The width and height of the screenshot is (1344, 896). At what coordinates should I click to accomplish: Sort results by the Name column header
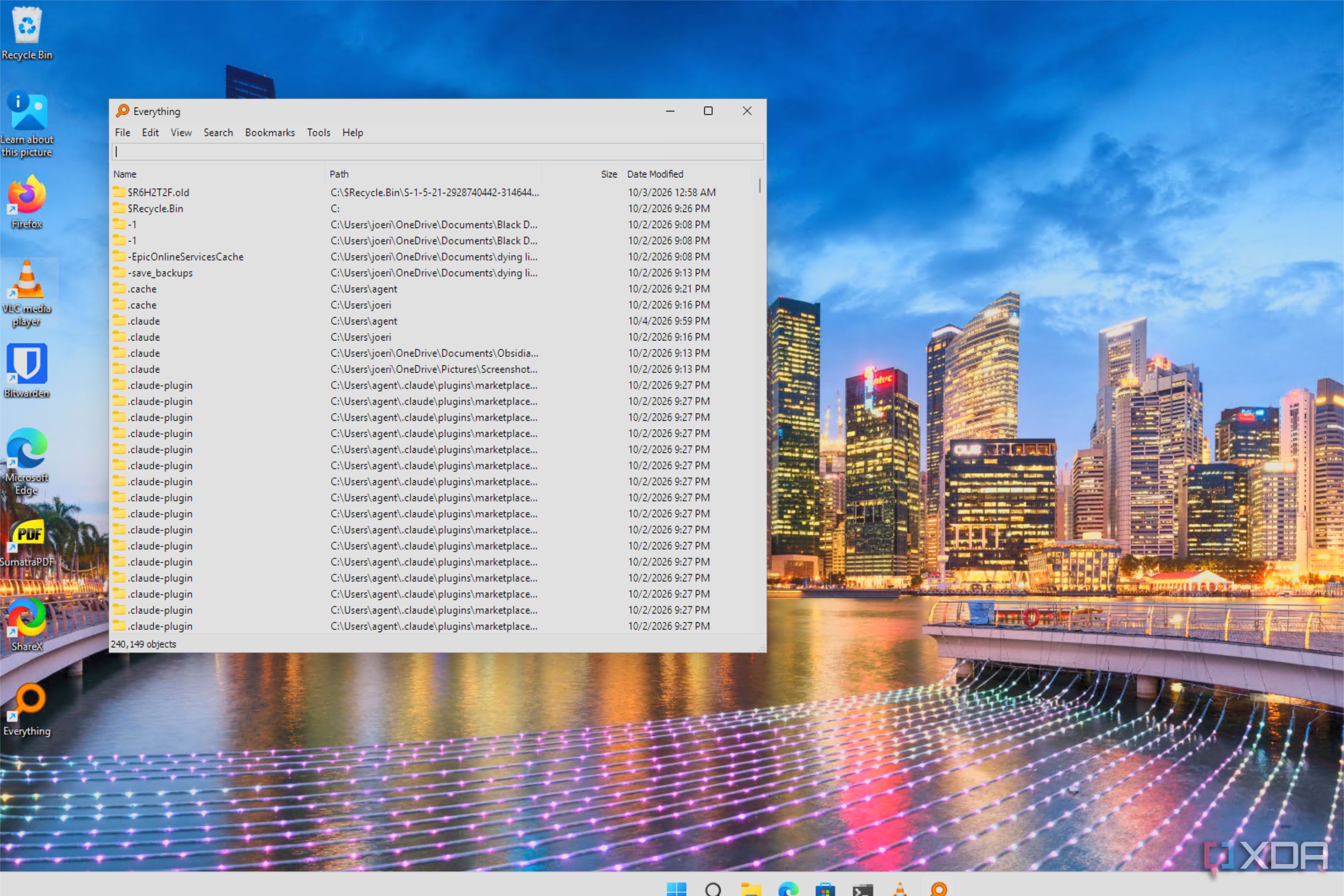pyautogui.click(x=217, y=174)
